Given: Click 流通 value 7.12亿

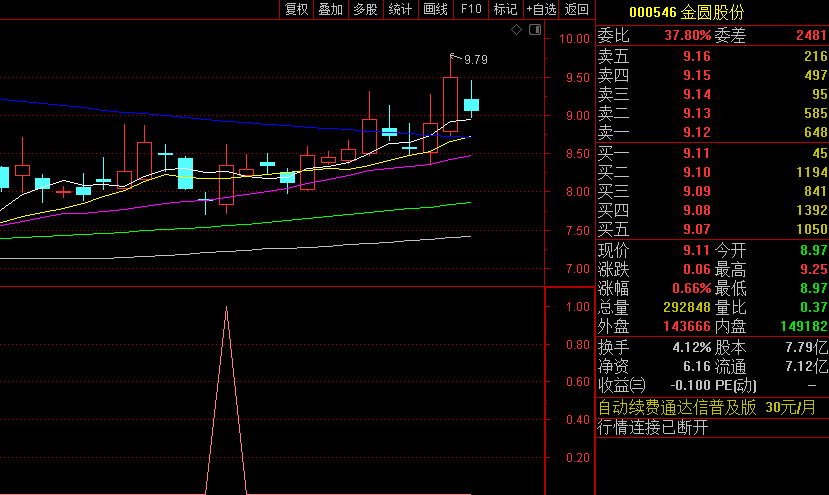Looking at the screenshot, I should [806, 366].
